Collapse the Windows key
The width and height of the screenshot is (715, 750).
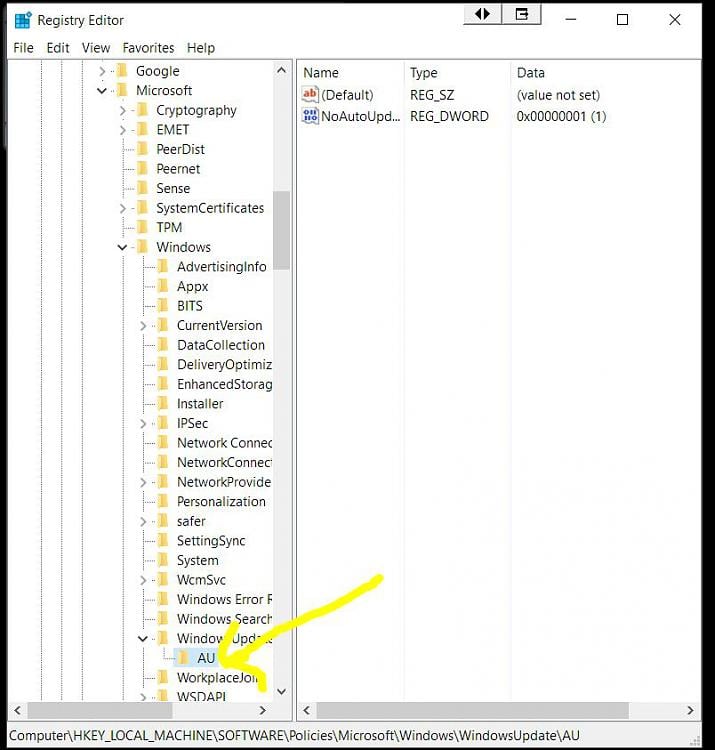122,247
